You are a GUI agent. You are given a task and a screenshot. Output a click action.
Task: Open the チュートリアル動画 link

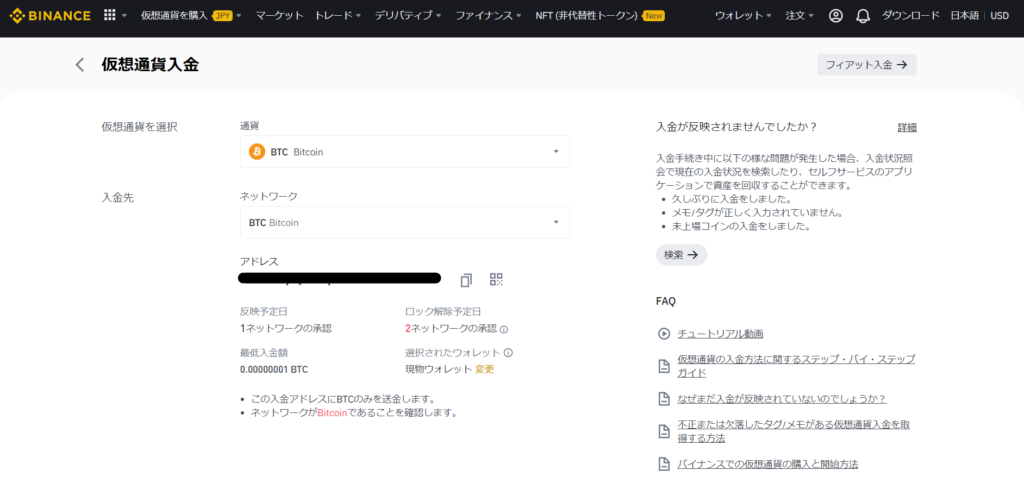pos(721,334)
